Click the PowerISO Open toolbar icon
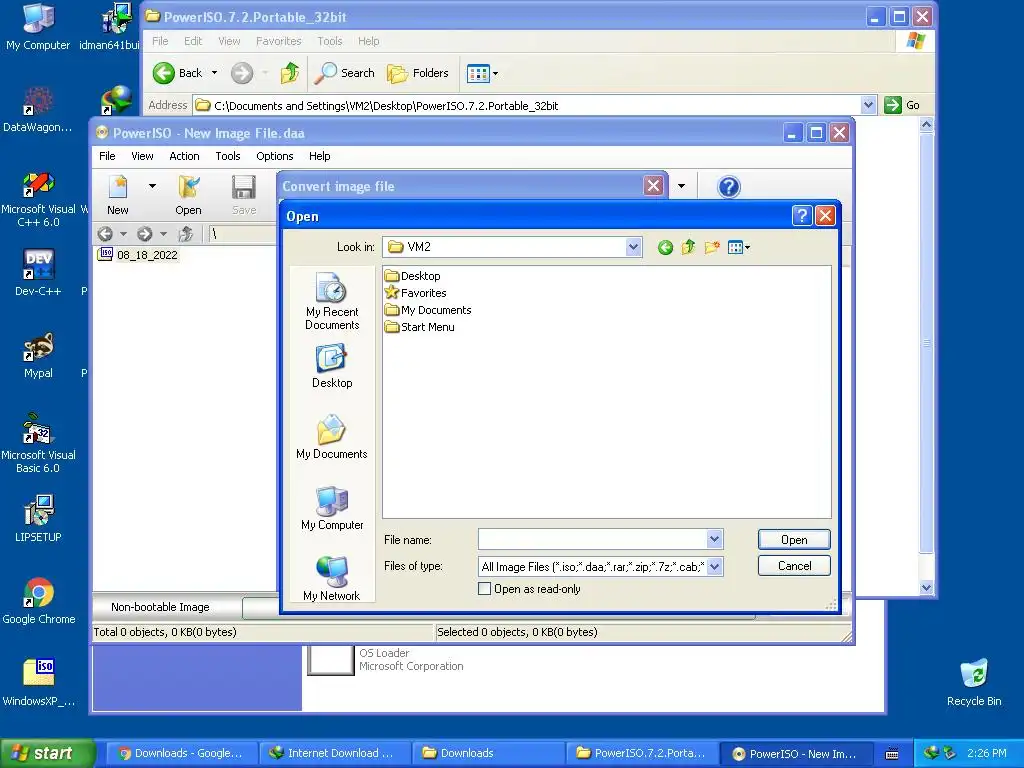Viewport: 1024px width, 768px height. (188, 195)
